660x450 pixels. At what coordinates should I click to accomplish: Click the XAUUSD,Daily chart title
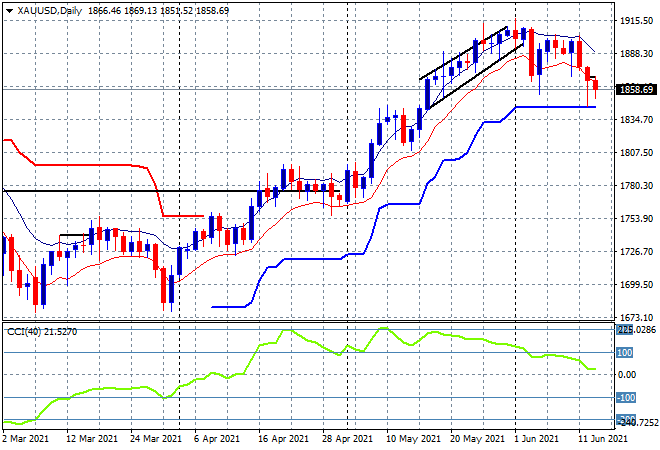(50, 11)
